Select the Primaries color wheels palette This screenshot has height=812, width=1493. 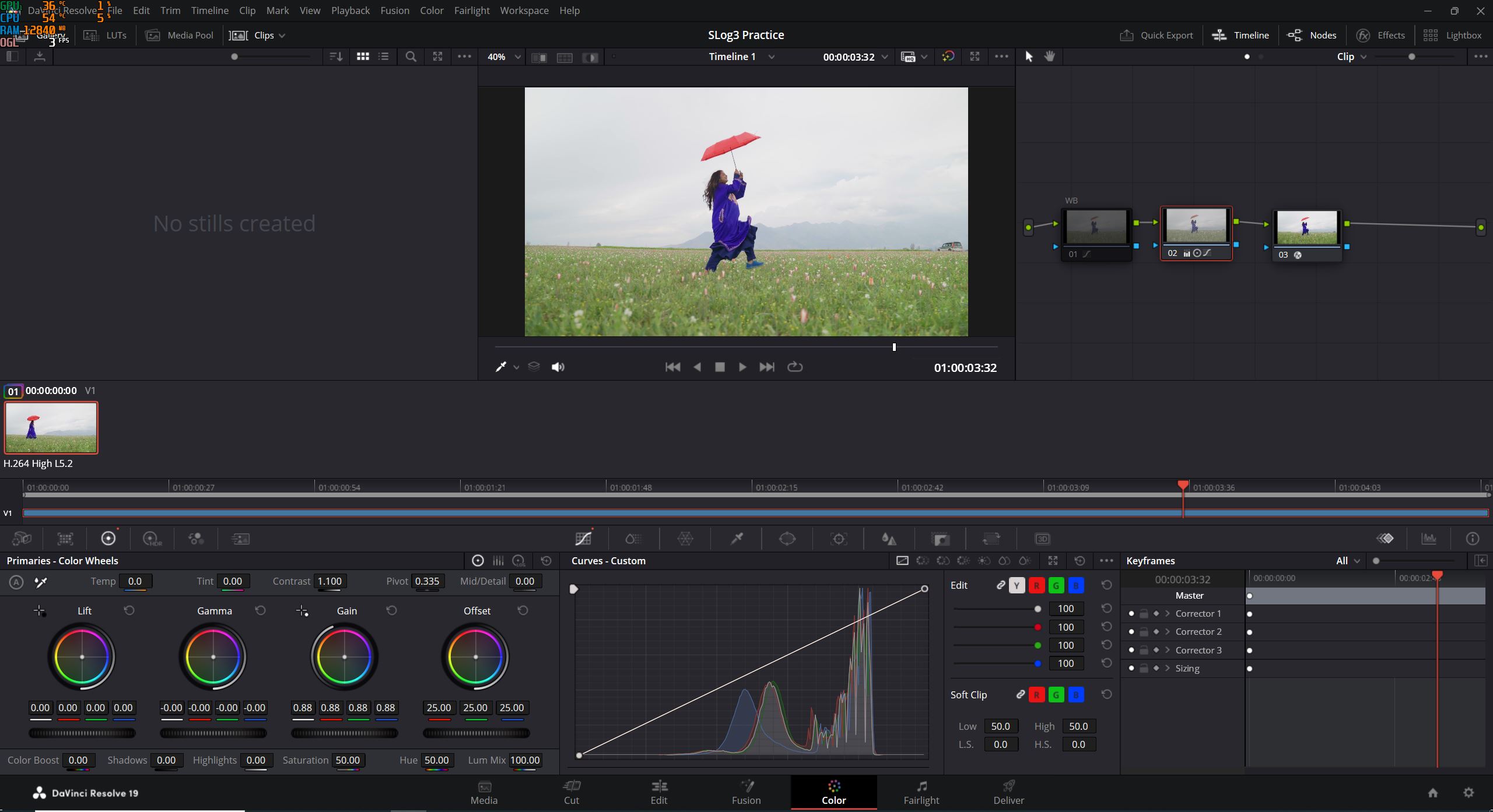(x=108, y=539)
